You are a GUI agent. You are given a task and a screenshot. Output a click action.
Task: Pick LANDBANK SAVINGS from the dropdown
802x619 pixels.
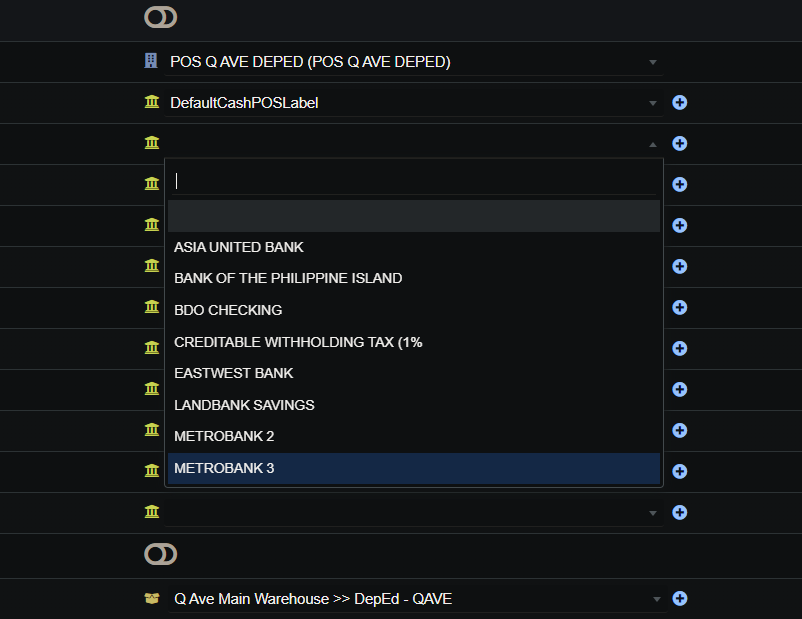[244, 405]
